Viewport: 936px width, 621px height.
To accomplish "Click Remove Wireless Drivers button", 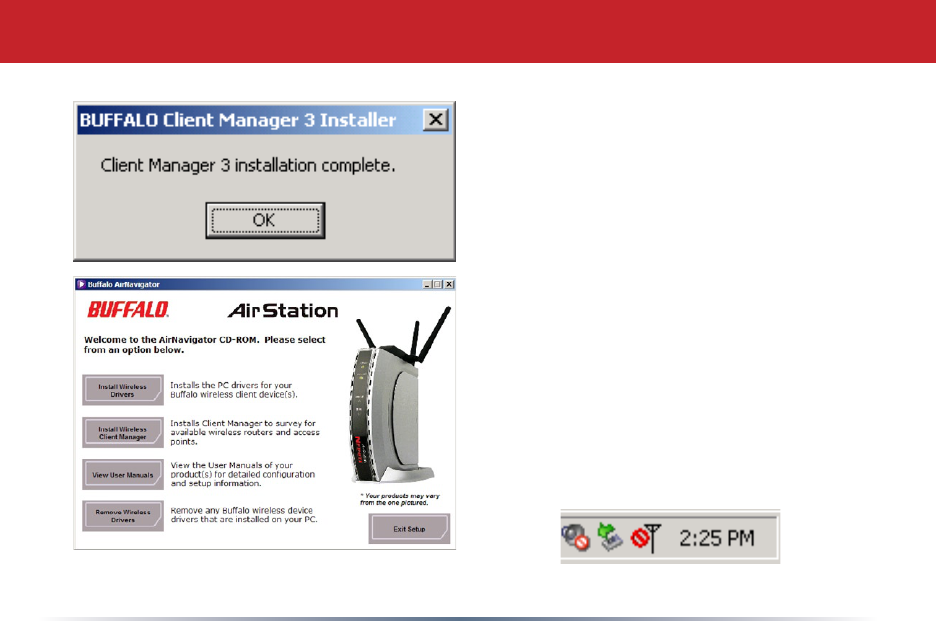I will (122, 516).
